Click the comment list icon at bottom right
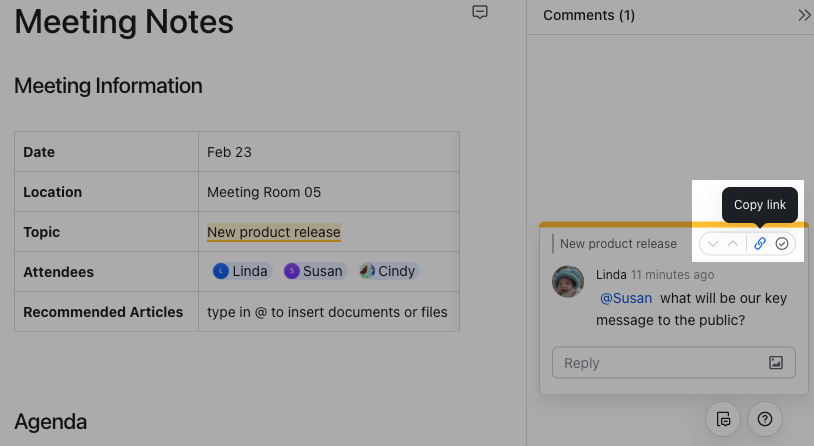The height and width of the screenshot is (446, 814). pyautogui.click(x=724, y=418)
